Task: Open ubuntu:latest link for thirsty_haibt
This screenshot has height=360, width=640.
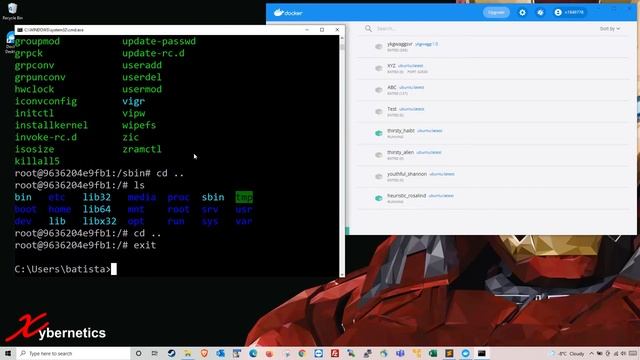Action: 430,131
